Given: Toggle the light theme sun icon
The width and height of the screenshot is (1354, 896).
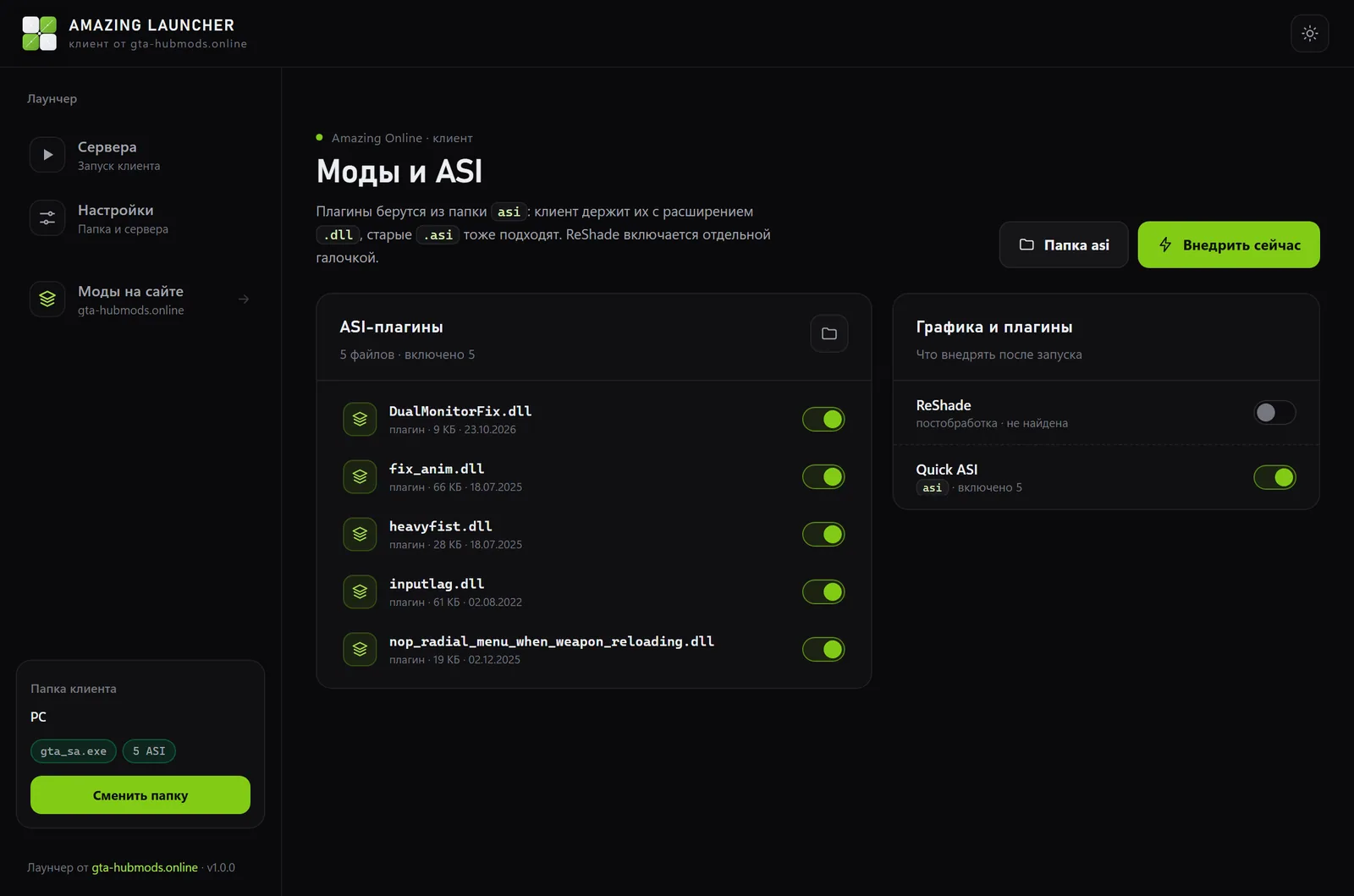Looking at the screenshot, I should pos(1310,34).
